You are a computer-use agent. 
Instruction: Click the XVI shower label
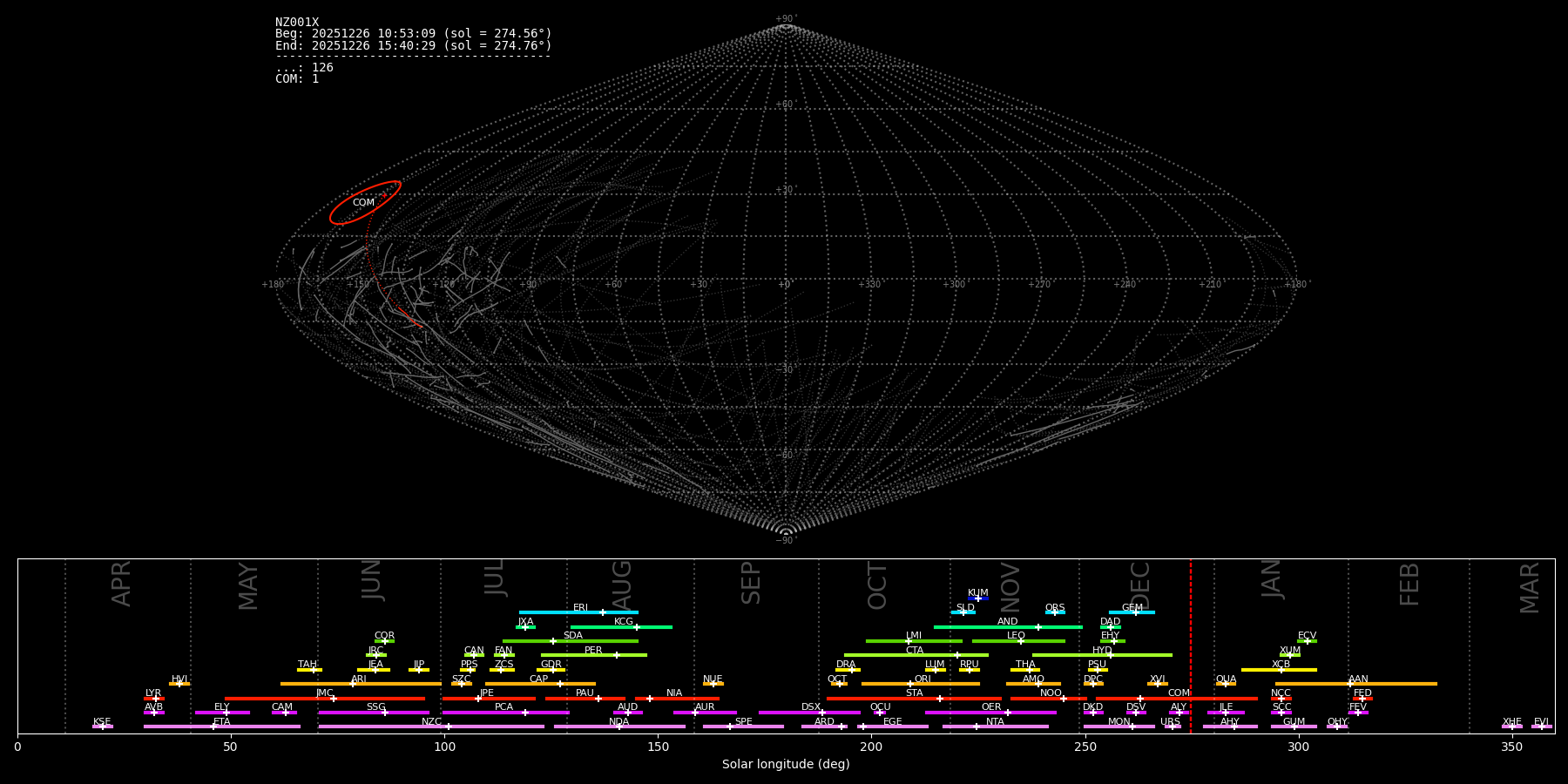coord(1157,679)
